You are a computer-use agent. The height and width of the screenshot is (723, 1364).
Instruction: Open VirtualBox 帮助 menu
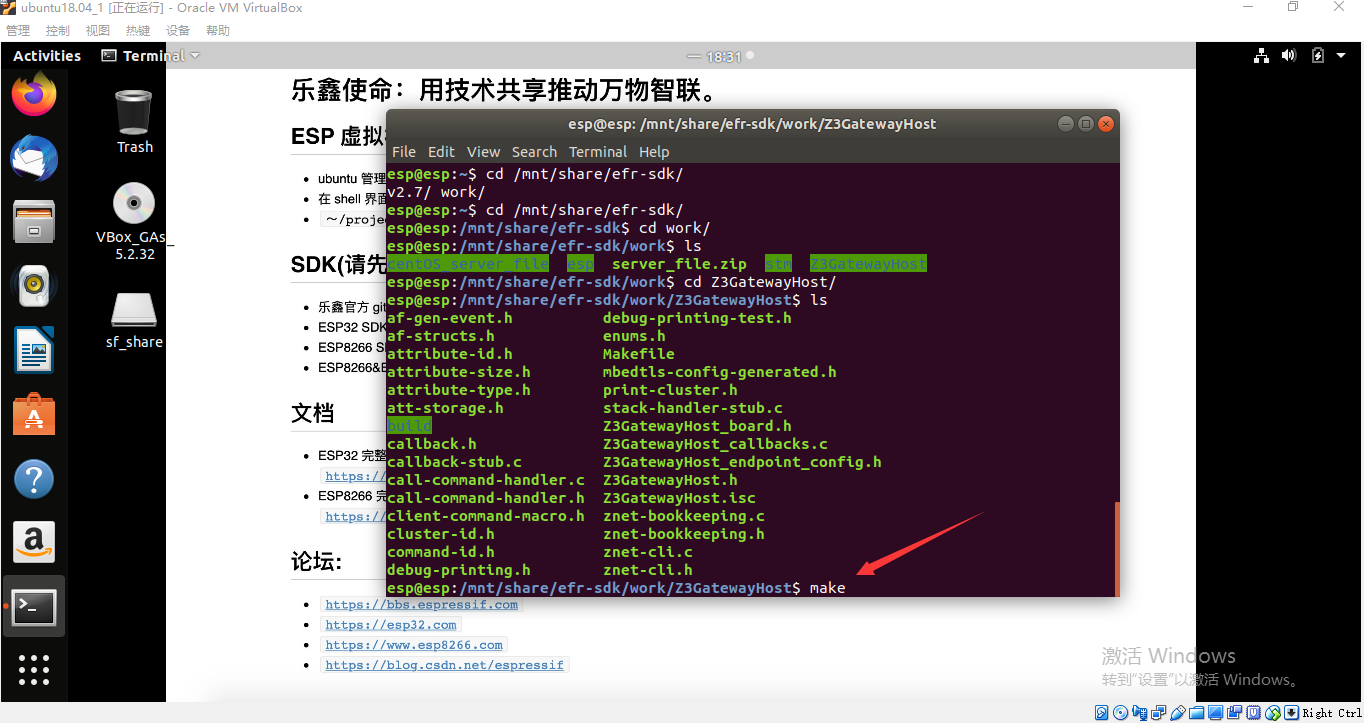218,31
